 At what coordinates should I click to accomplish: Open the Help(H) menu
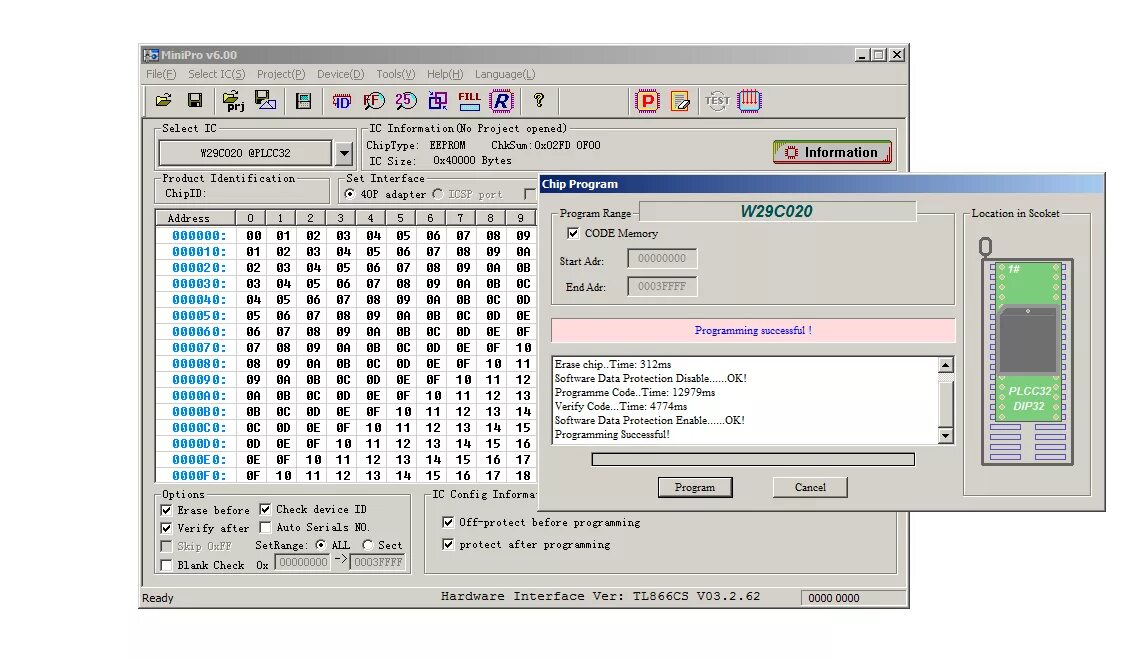(445, 74)
